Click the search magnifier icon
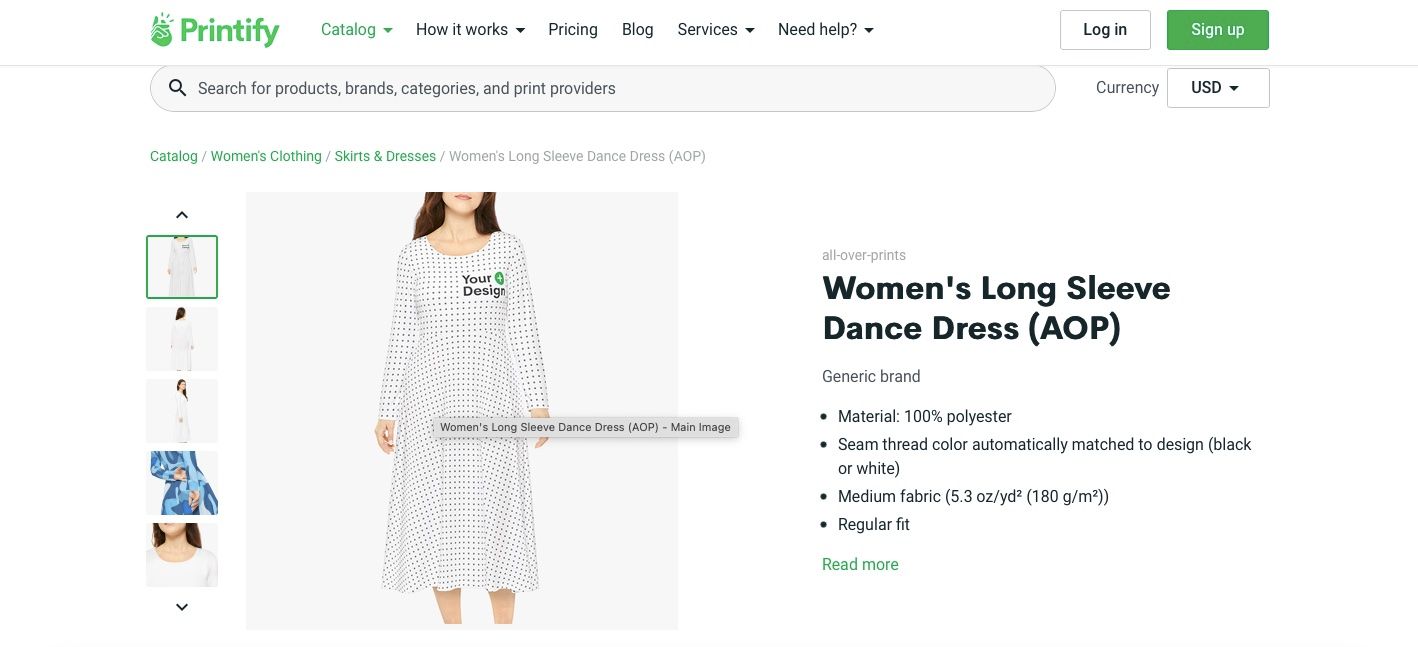Viewport: 1418px width, 647px height. (177, 88)
